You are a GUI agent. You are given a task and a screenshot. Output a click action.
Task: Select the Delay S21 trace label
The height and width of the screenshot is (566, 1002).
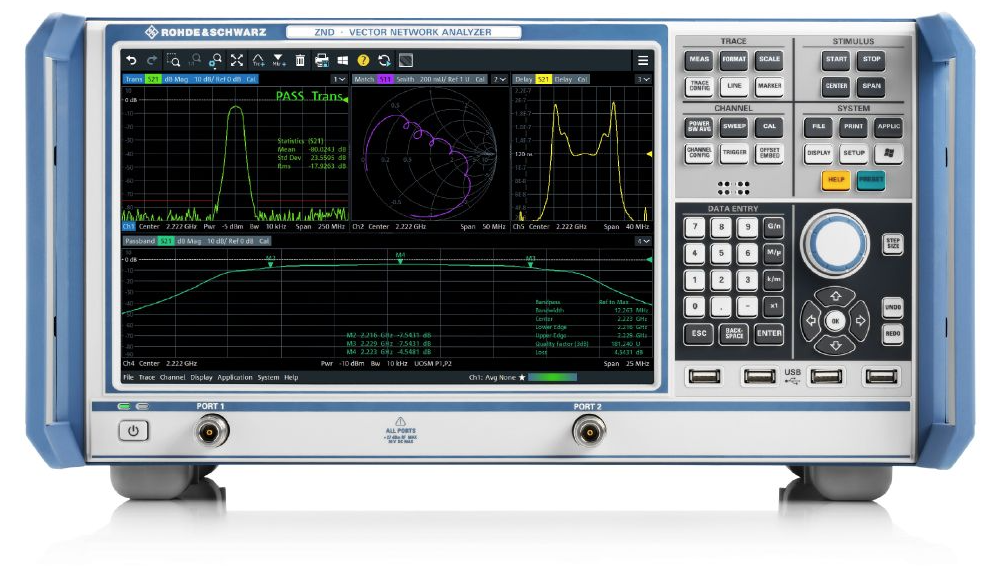point(551,79)
